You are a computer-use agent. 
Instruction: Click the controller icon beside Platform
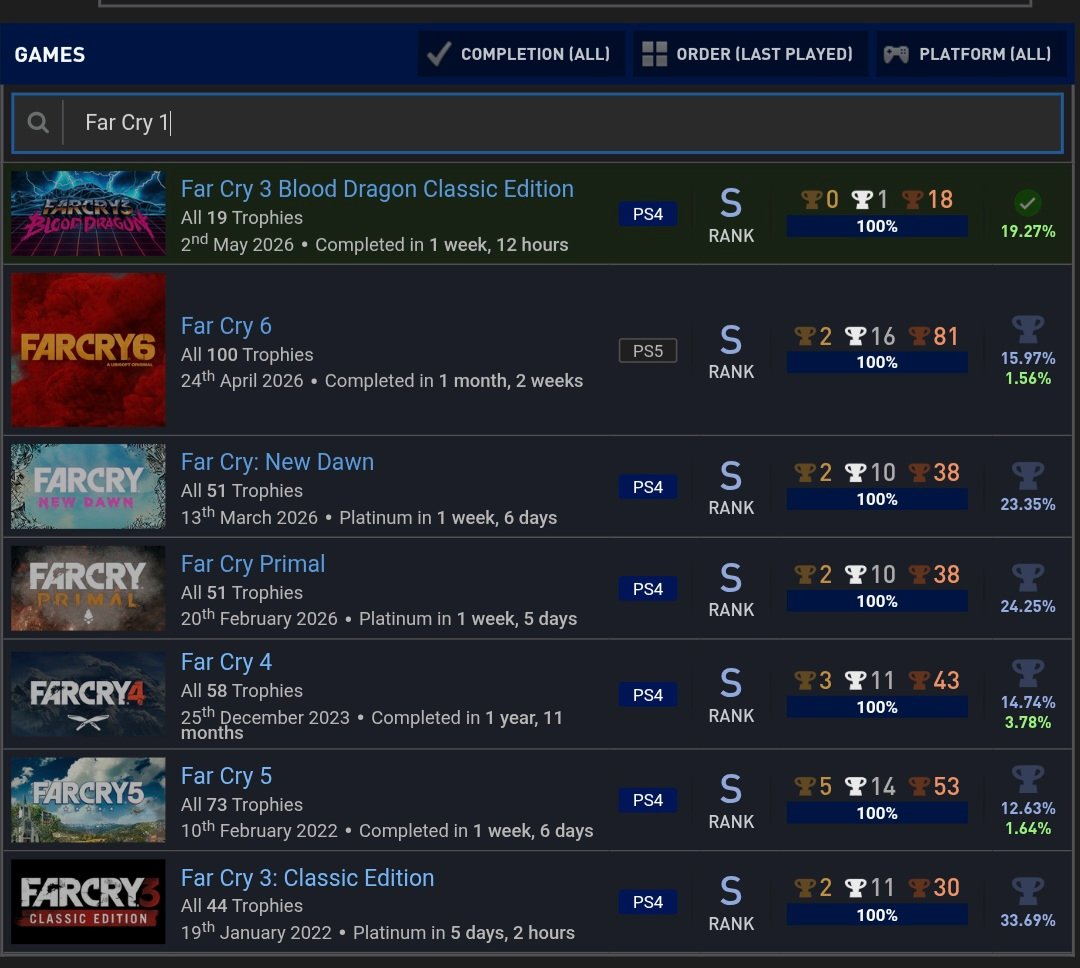[x=895, y=54]
